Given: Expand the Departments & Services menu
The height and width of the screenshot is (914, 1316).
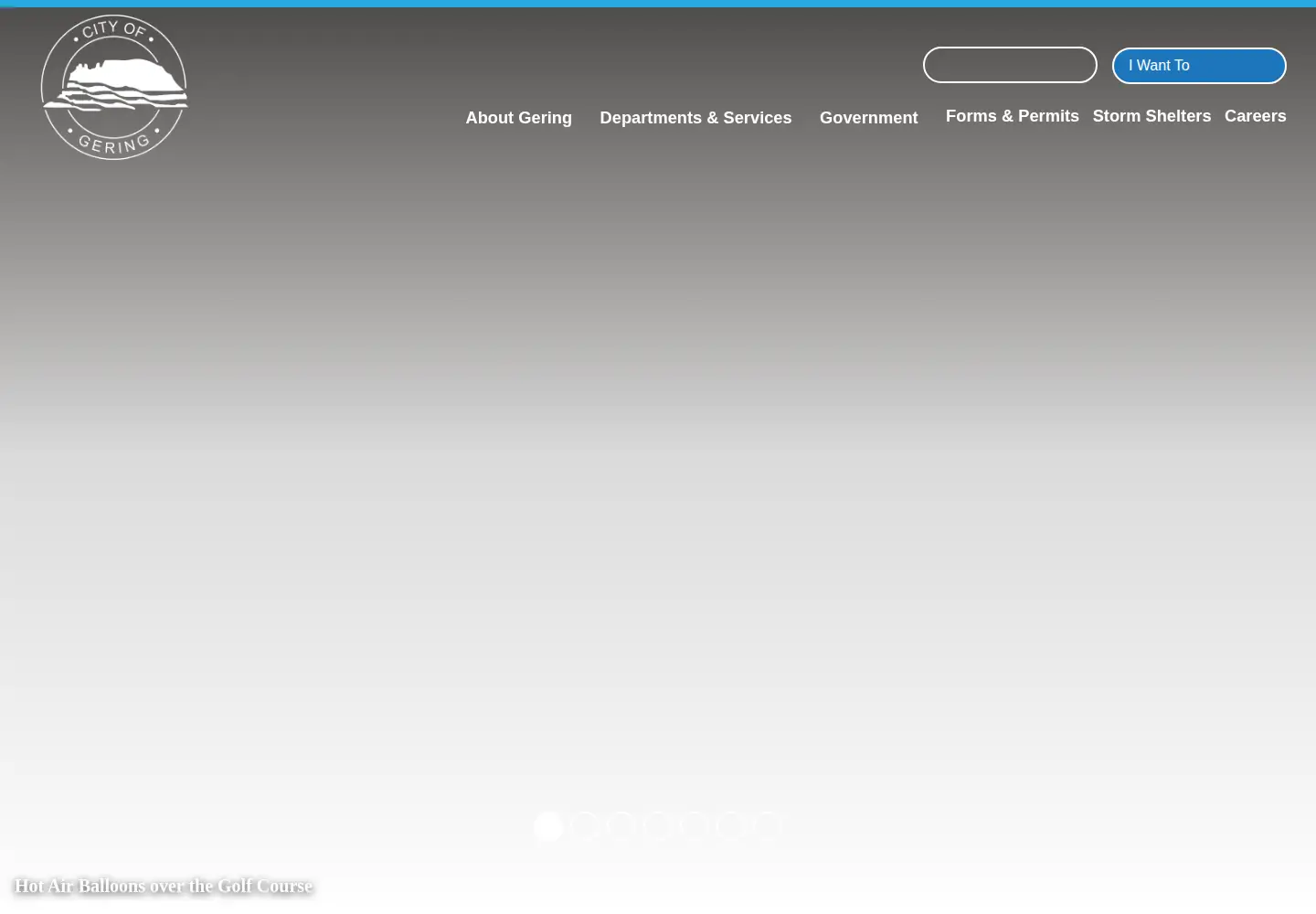Looking at the screenshot, I should click(x=695, y=118).
